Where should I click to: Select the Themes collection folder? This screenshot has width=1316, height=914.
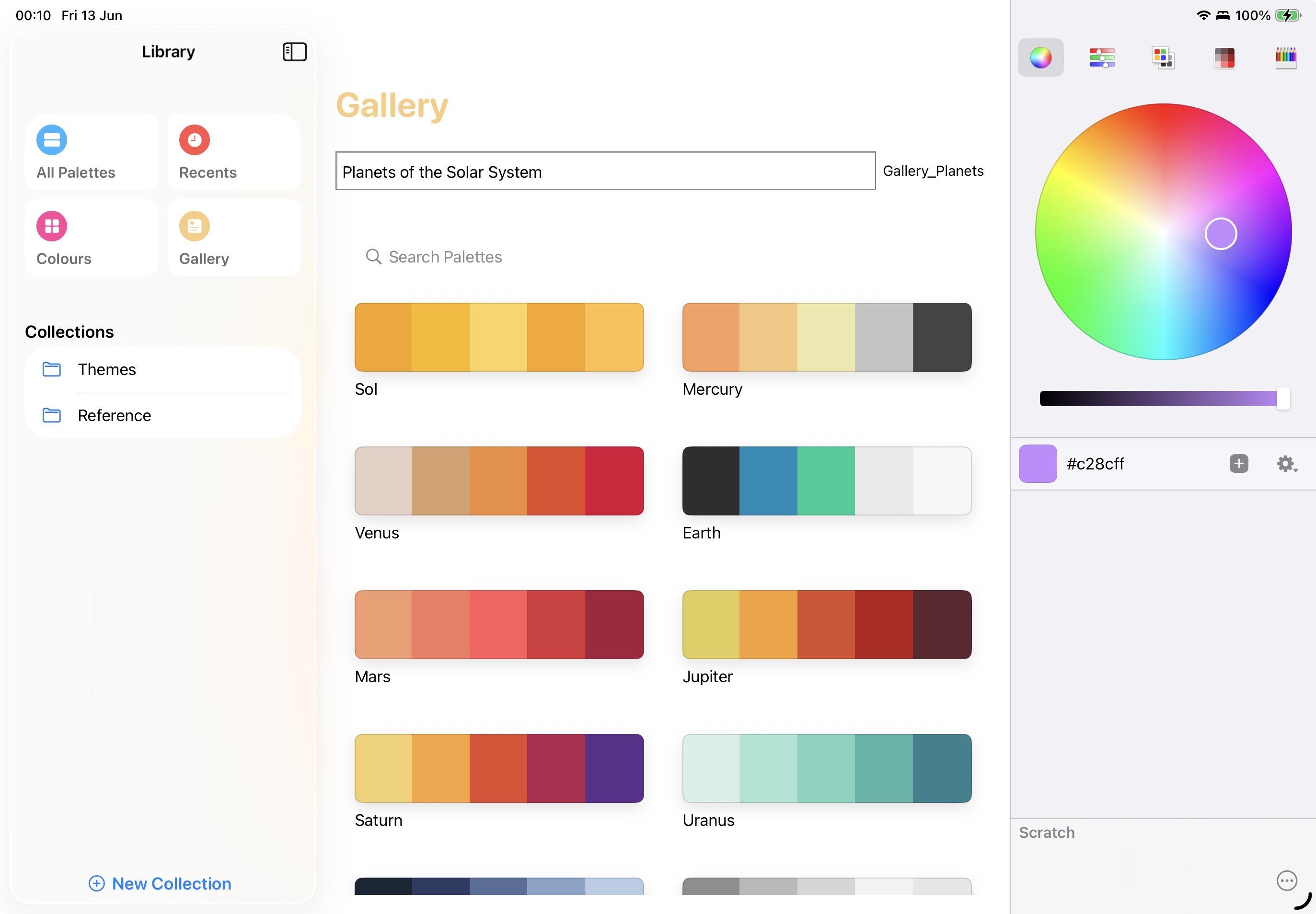[x=163, y=369]
